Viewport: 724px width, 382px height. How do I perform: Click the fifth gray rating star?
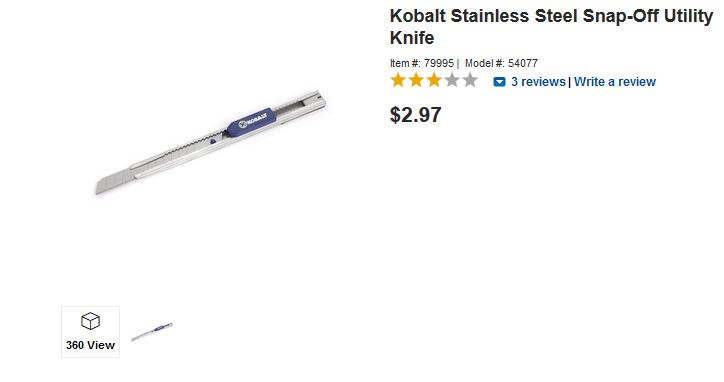pos(470,80)
